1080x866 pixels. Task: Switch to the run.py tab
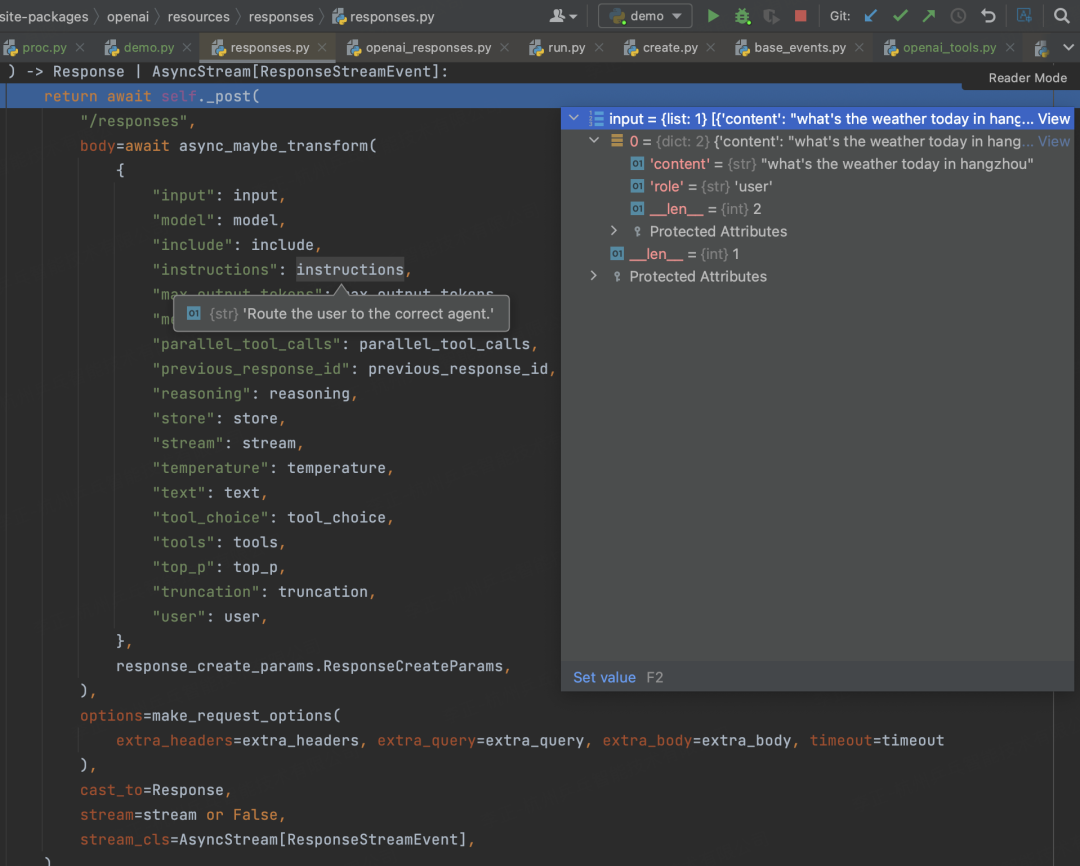566,48
